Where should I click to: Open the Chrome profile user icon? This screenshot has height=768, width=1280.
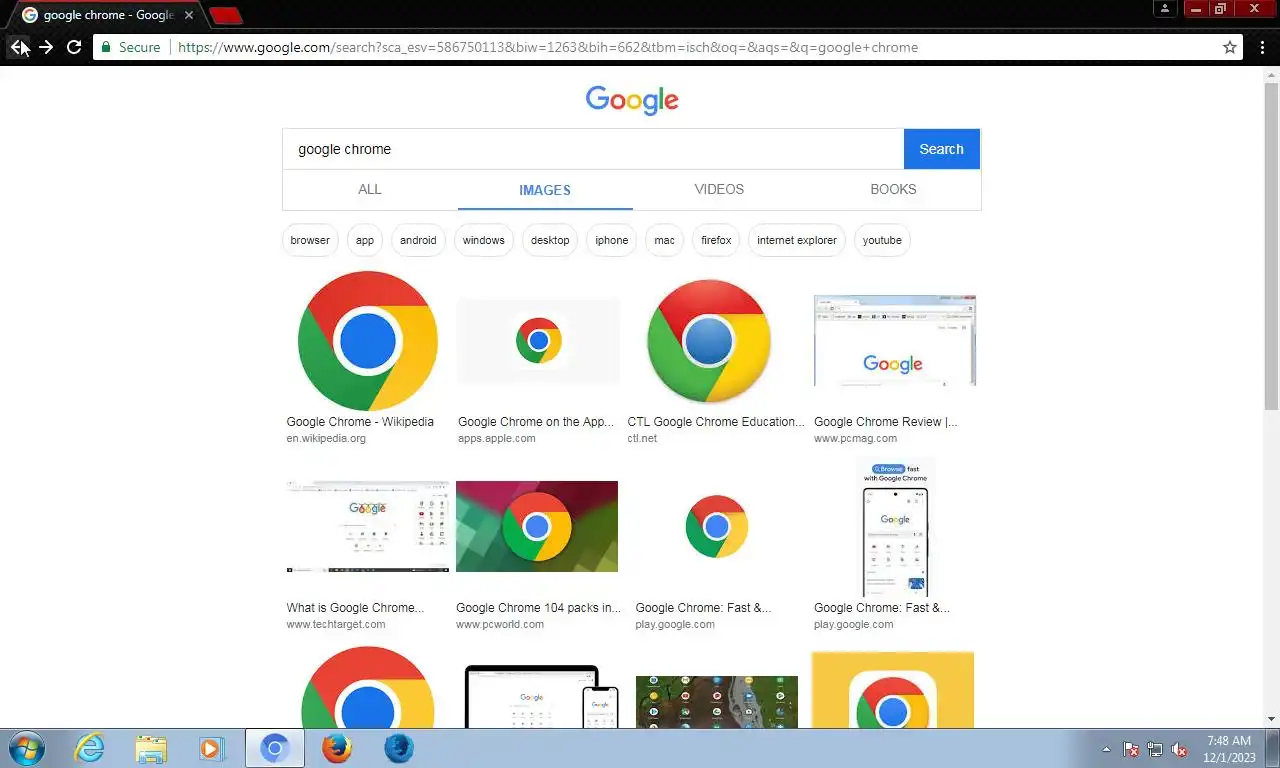(1165, 8)
